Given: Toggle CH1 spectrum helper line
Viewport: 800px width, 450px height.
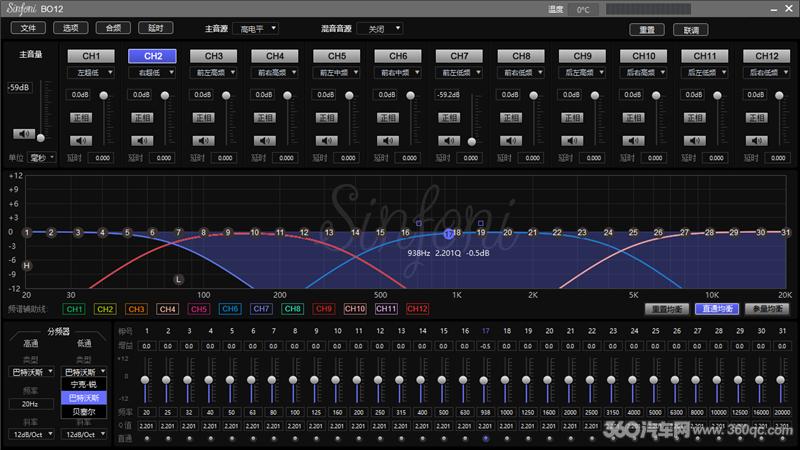Looking at the screenshot, I should pos(74,309).
